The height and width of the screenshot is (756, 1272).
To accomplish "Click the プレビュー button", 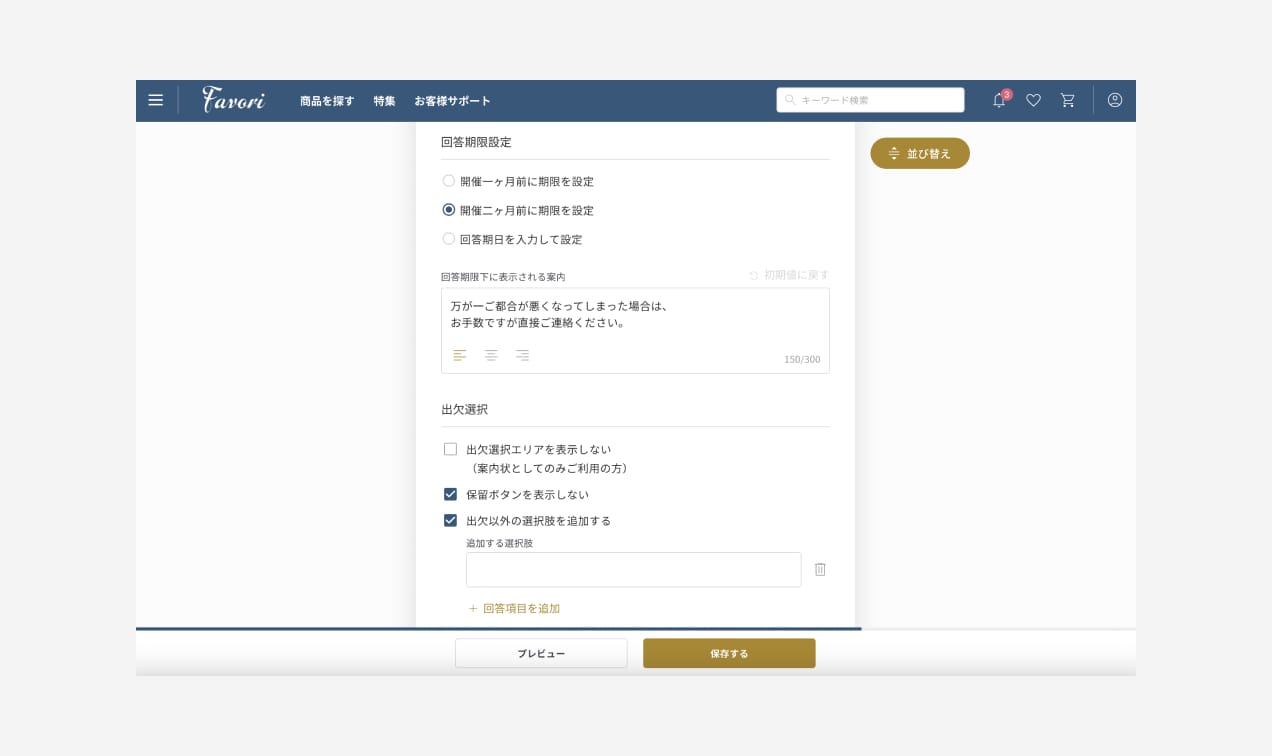I will [x=541, y=653].
